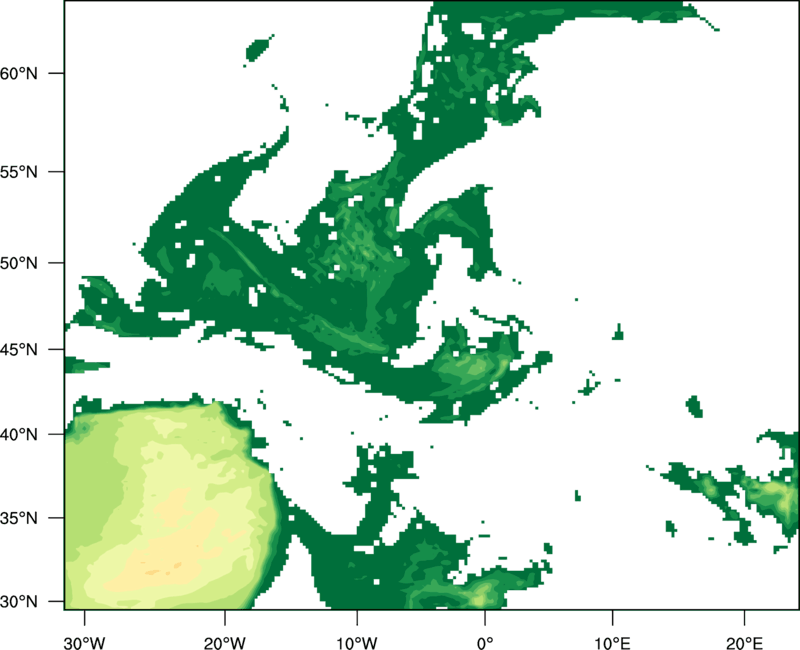
Task: Click the 45°N latitude label
Action: [x=19, y=350]
